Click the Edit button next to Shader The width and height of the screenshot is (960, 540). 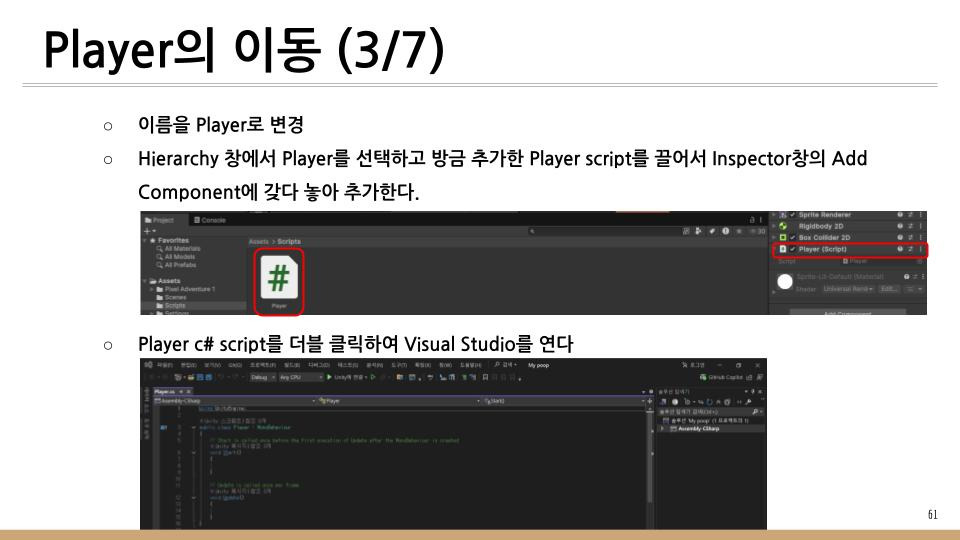(x=888, y=289)
